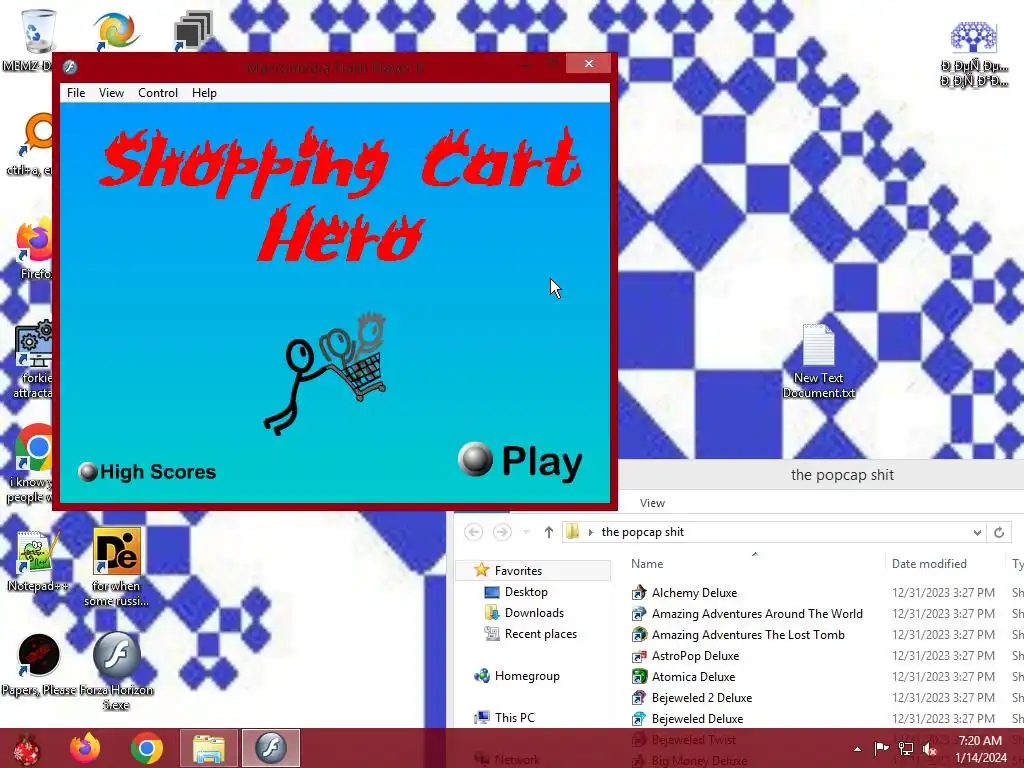Click the Explorer Up arrow button
Image resolution: width=1024 pixels, height=768 pixels.
(x=549, y=532)
